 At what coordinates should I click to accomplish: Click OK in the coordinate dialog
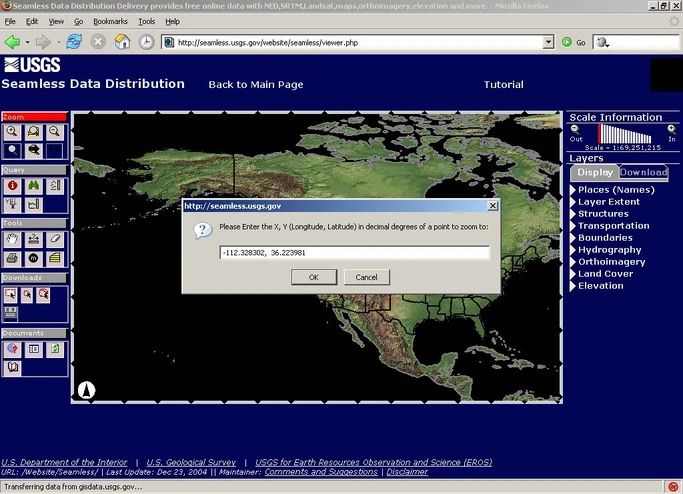(314, 277)
